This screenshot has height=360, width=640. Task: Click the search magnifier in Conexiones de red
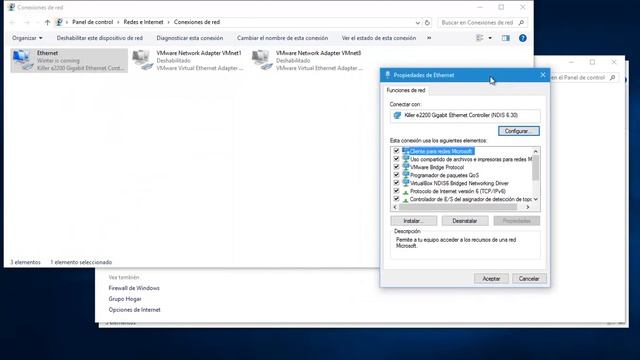[x=521, y=22]
